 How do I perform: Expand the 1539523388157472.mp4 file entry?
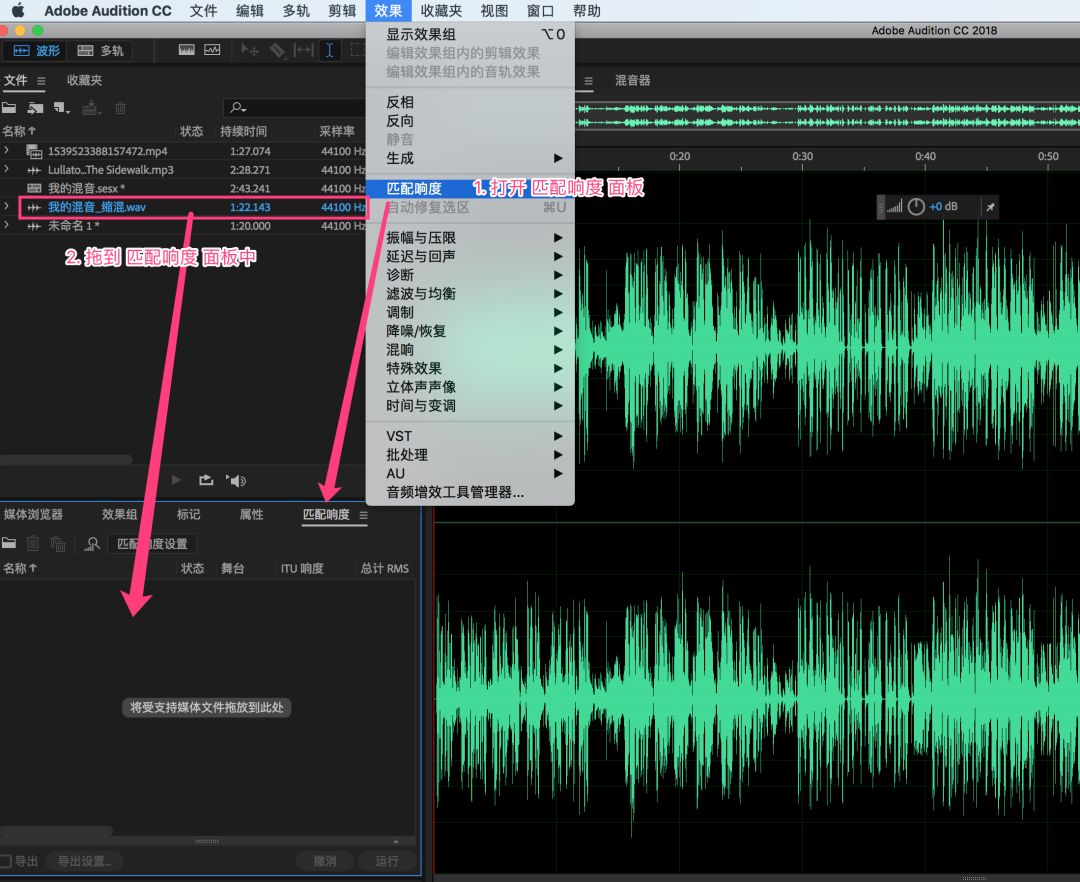click(x=7, y=151)
